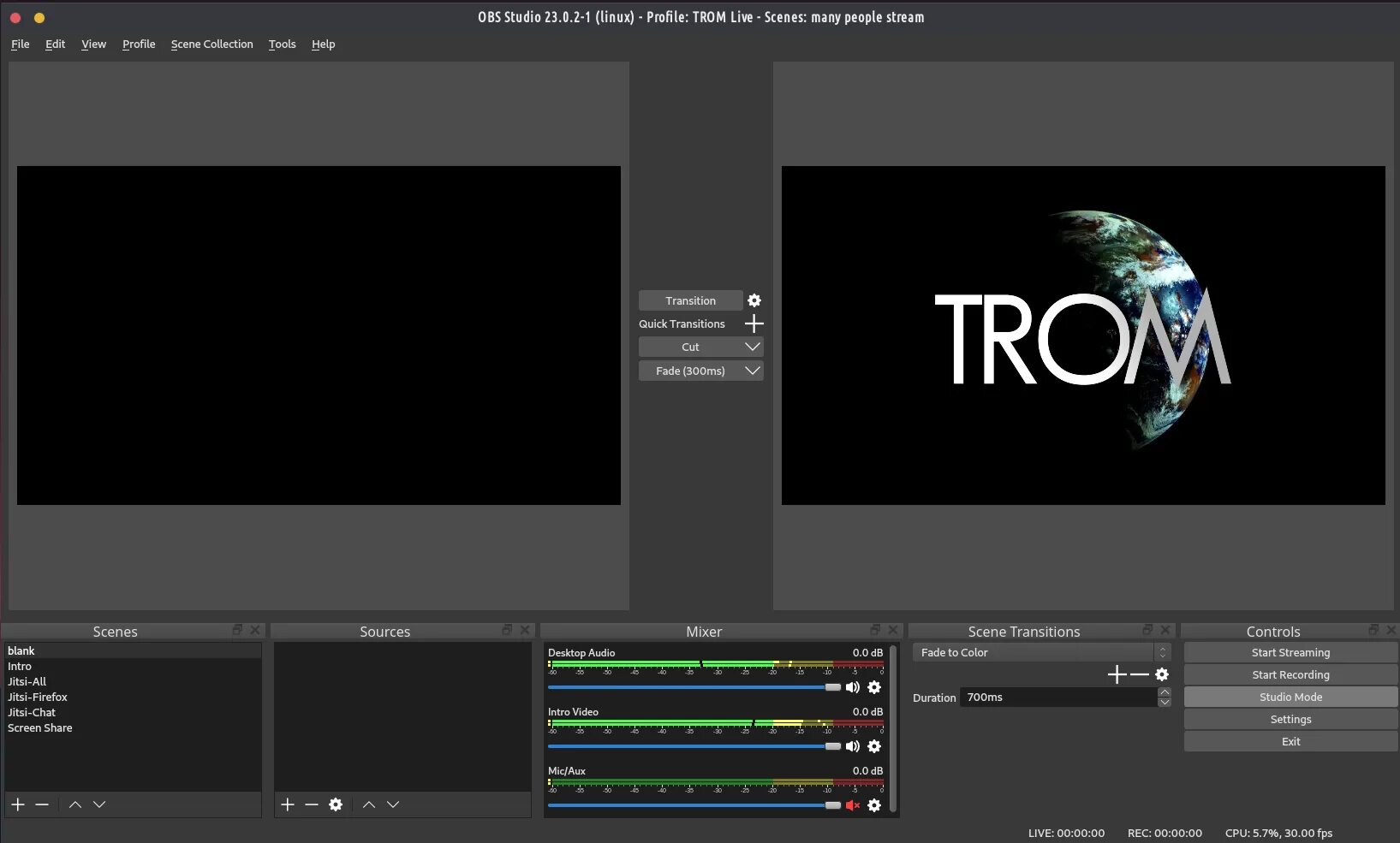Remove the scene transition with the minus icon

coord(1140,674)
